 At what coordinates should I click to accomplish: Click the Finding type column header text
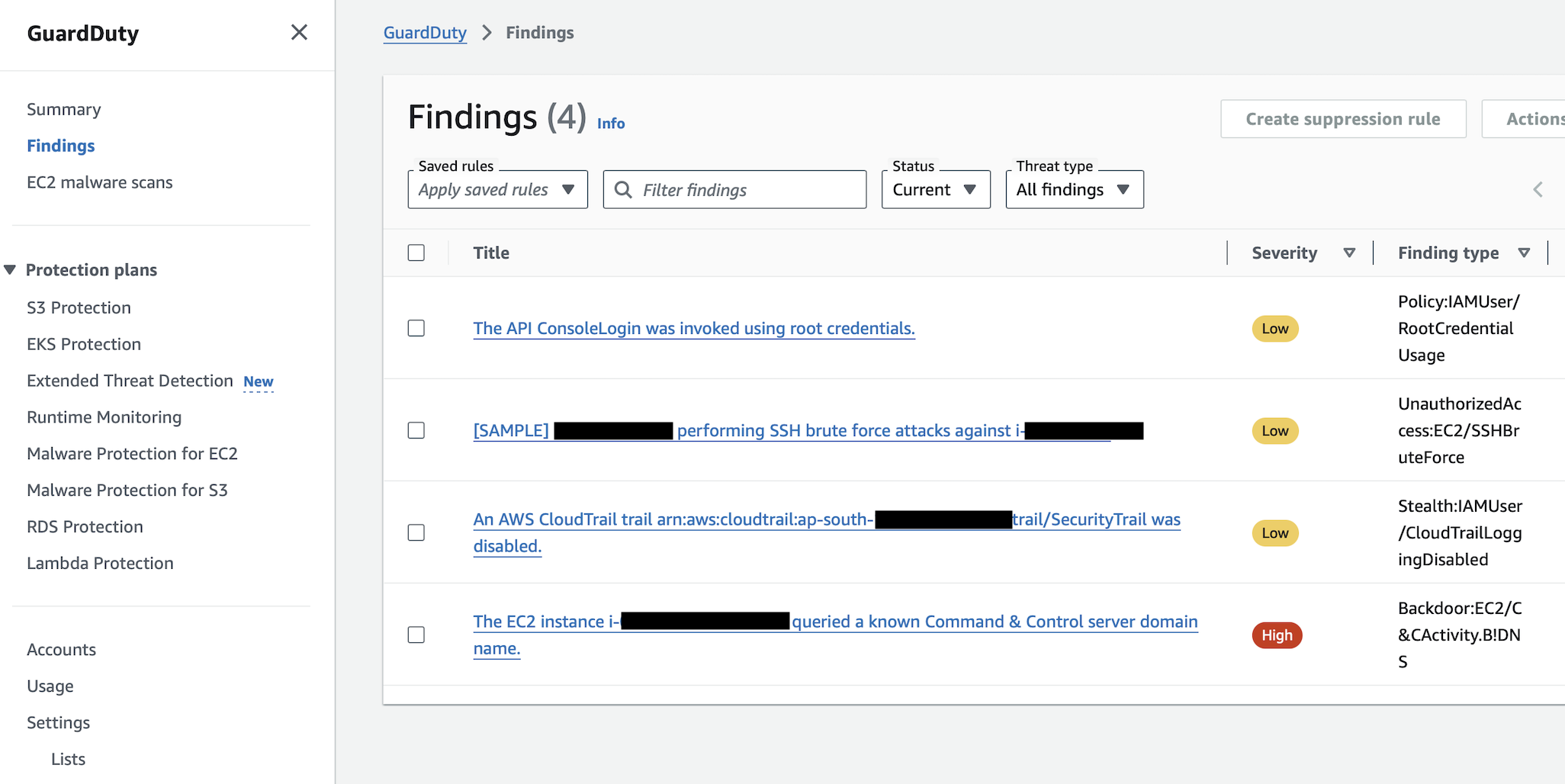1448,252
